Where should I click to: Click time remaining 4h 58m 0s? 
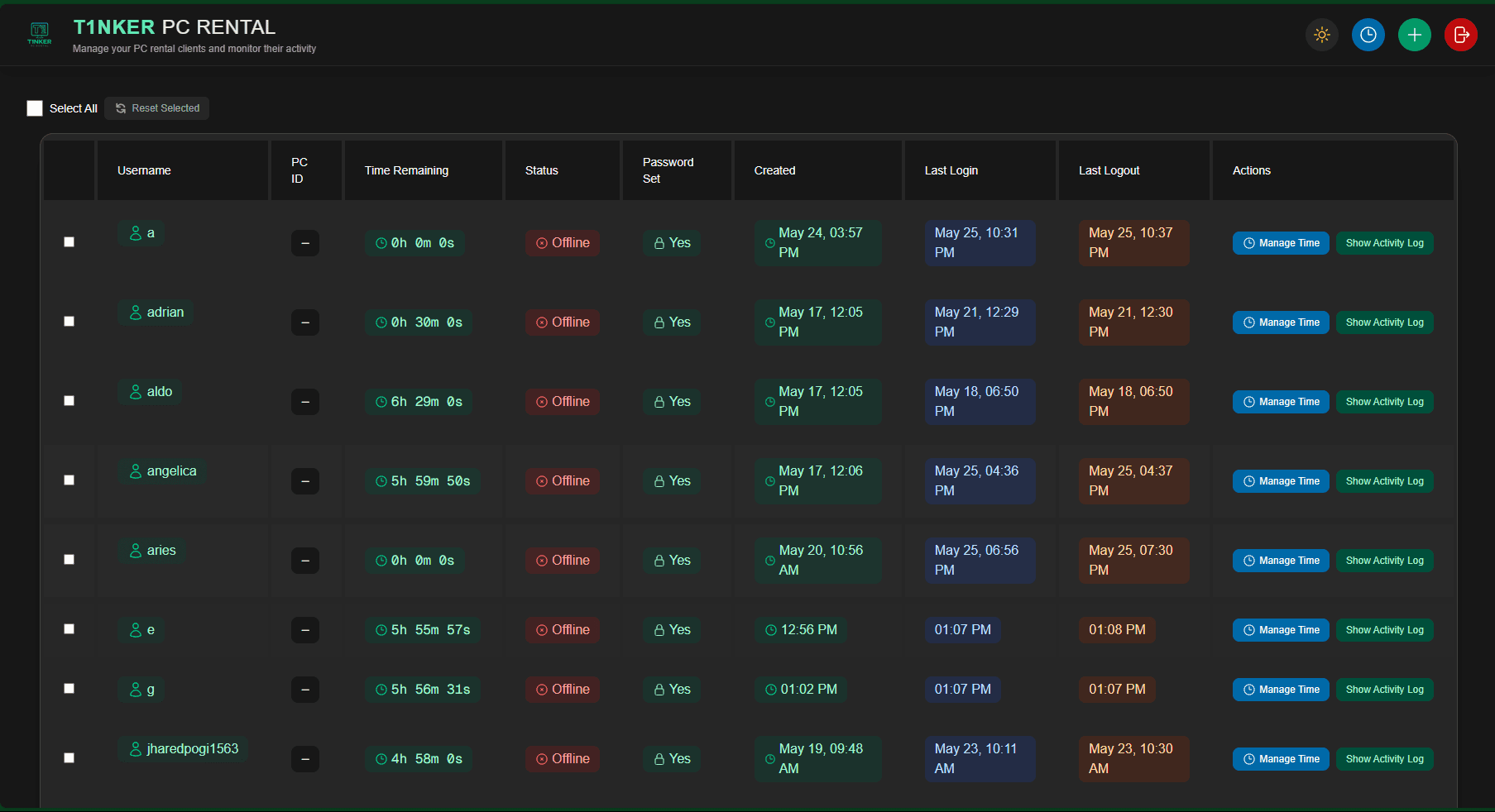[x=419, y=759]
